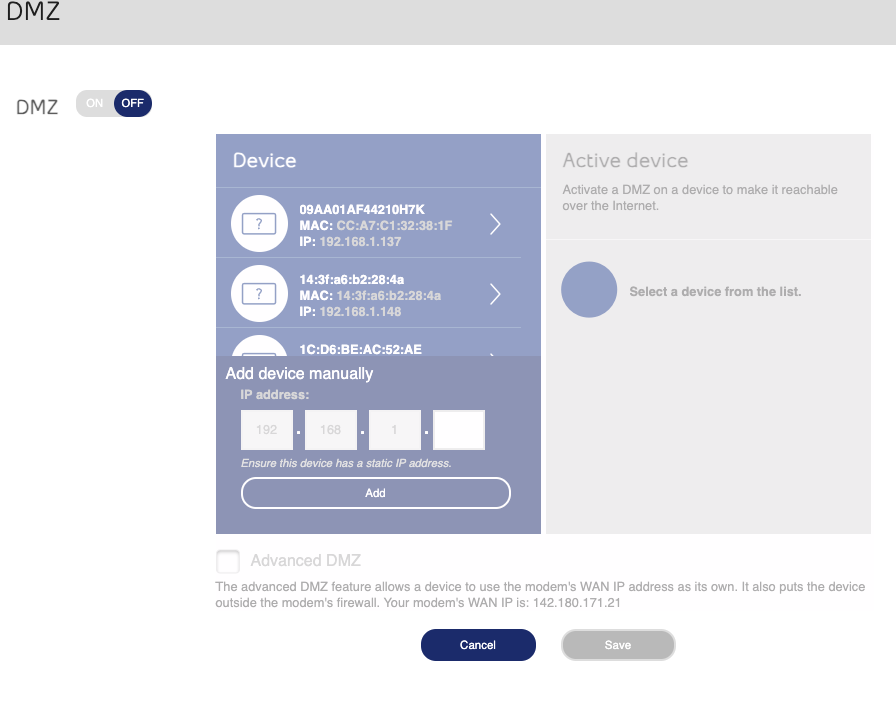Click the Cancel button
Viewport: 896px width, 701px height.
pyautogui.click(x=478, y=645)
